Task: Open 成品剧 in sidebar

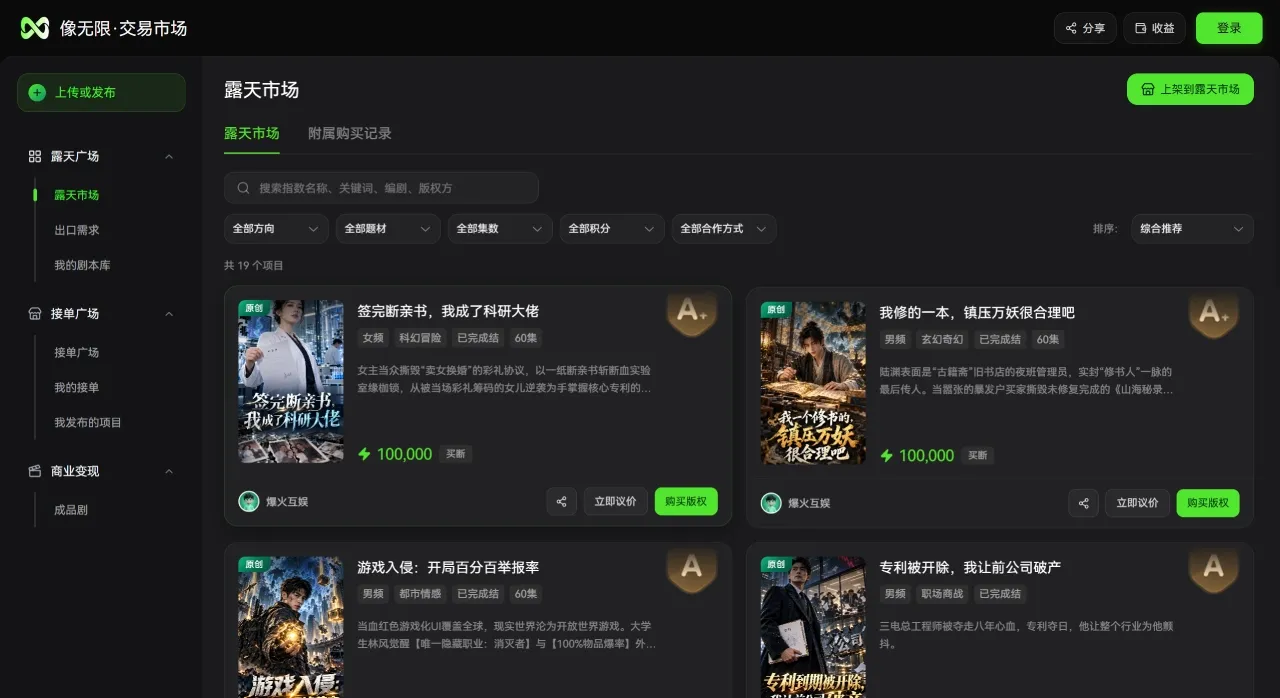Action: (x=71, y=509)
